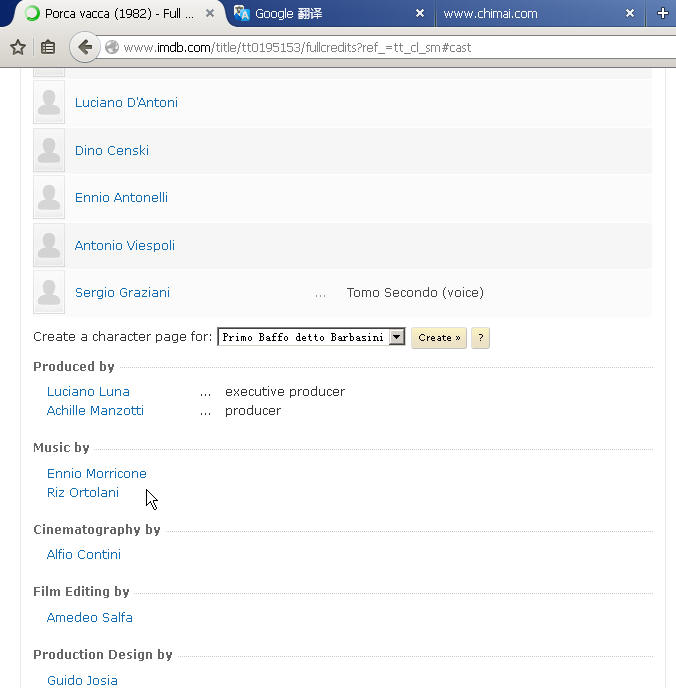Screen dimensions: 676x688
Task: Open a new tab with plus icon
Action: (x=662, y=14)
